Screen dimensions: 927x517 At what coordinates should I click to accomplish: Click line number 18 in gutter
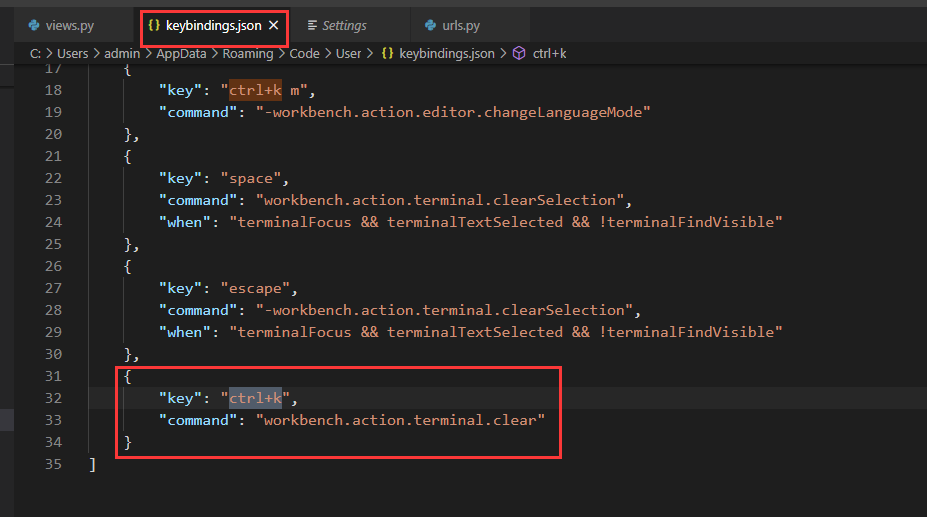click(53, 90)
